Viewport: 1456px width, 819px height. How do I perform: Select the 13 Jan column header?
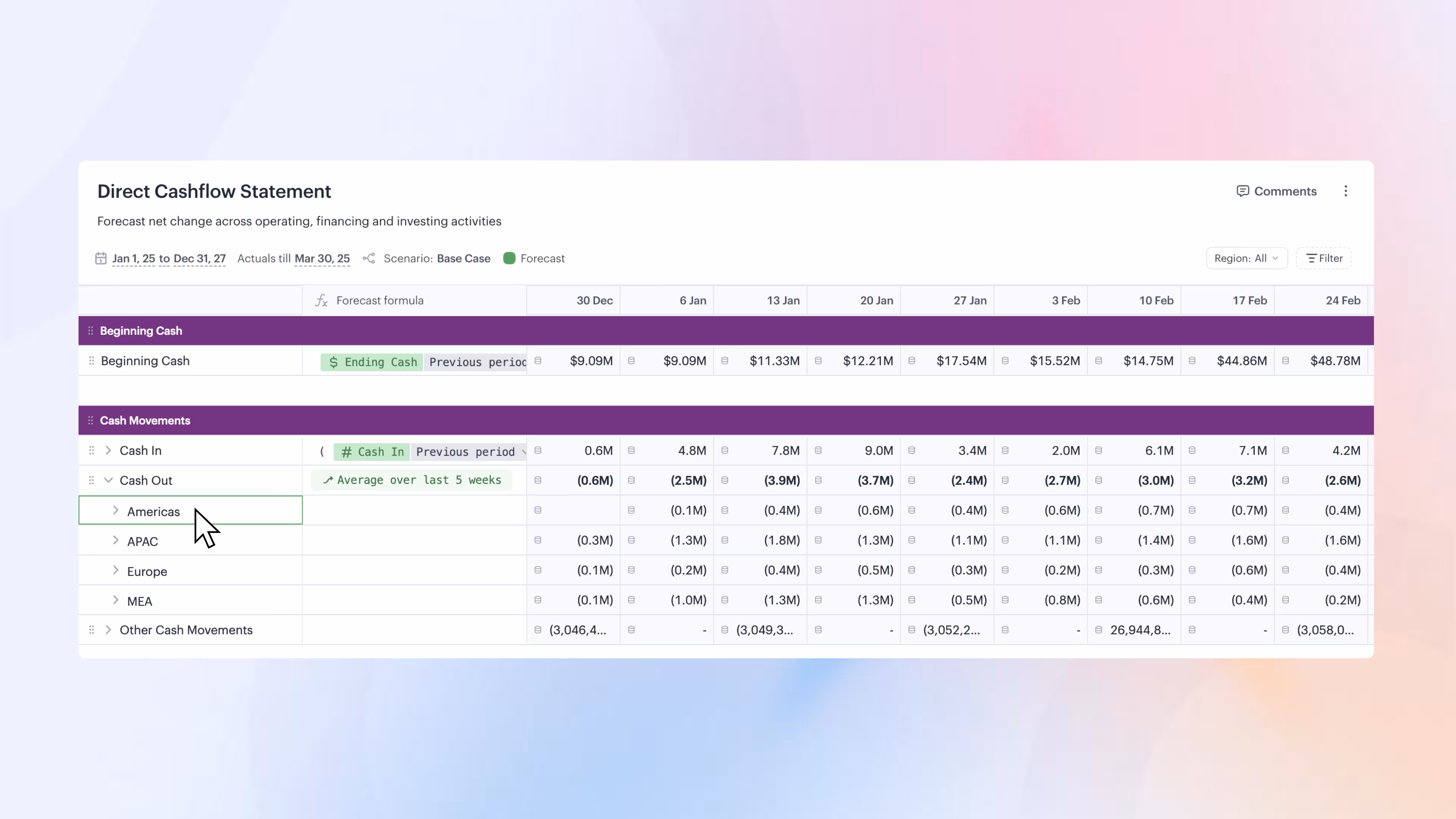[x=783, y=301]
